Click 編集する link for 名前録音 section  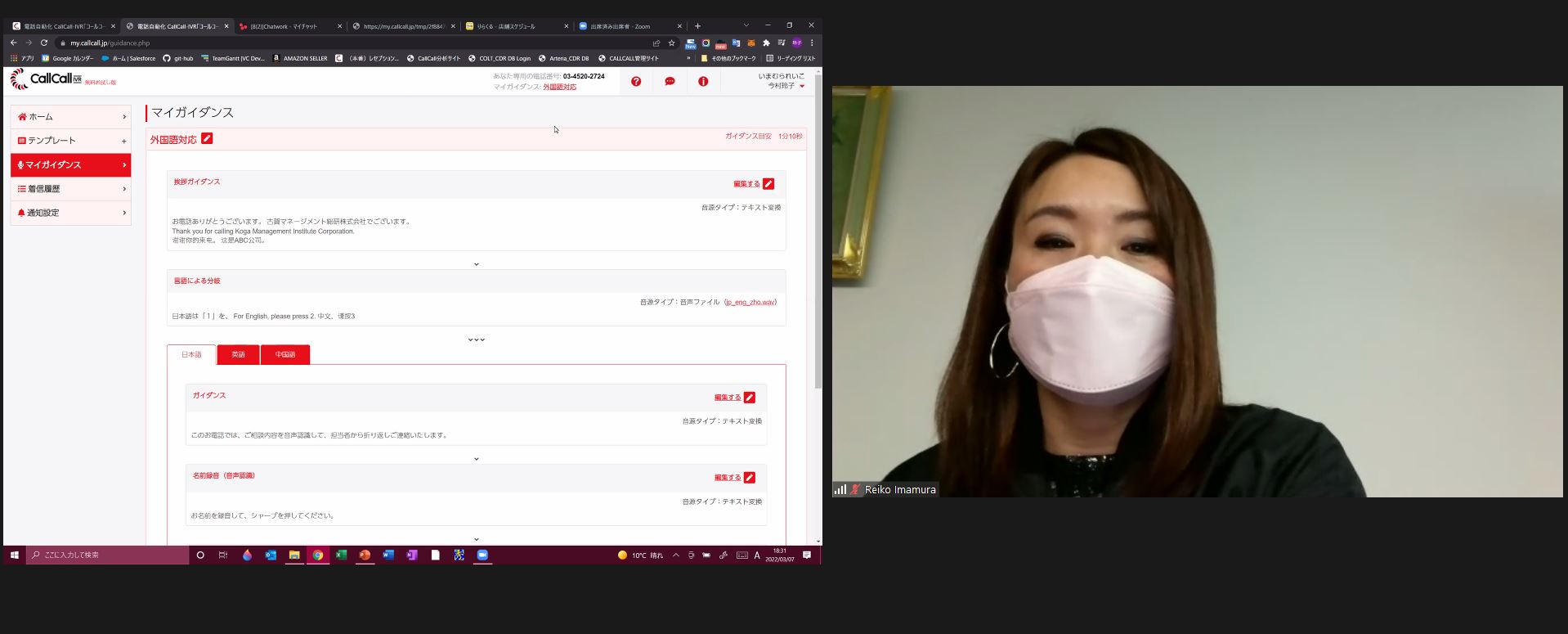click(x=727, y=478)
